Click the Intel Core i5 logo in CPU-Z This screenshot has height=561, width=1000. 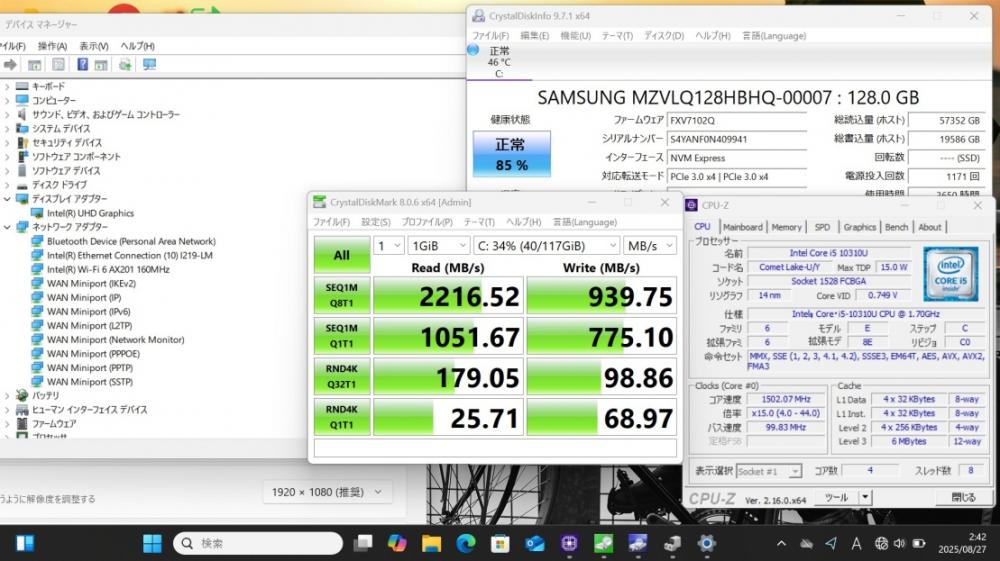click(x=950, y=274)
